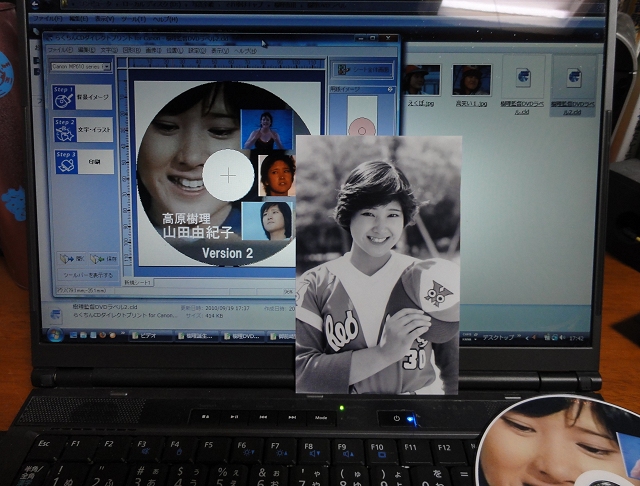The height and width of the screenshot is (486, 640).
Task: Open the 設定(O) menu
Action: pos(197,51)
